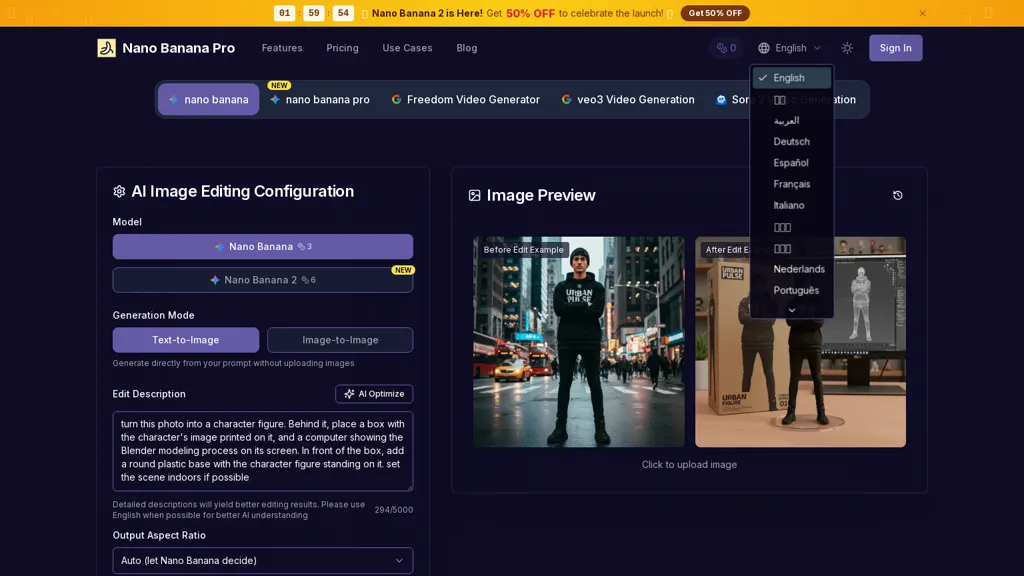
Task: Open the Features nav item
Action: pos(282,48)
